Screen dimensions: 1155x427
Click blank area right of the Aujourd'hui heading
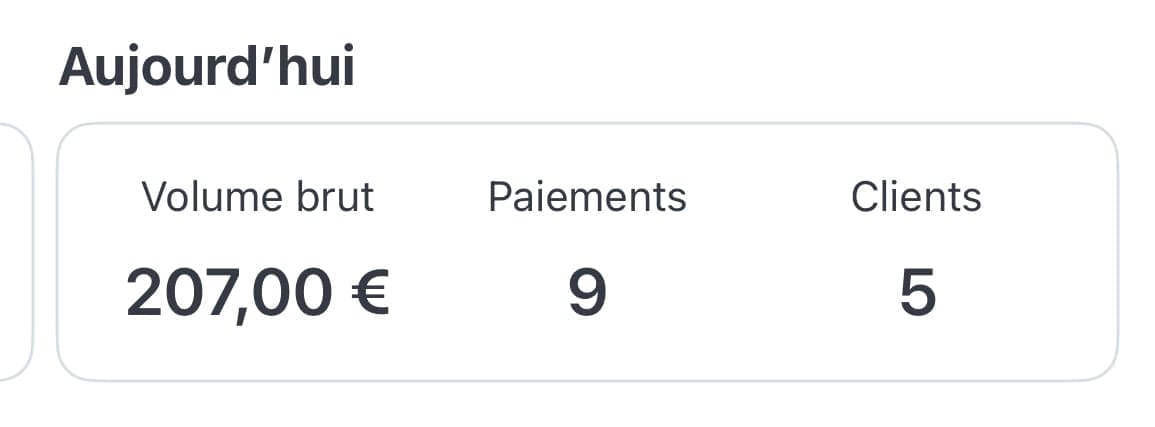pyautogui.click(x=700, y=68)
